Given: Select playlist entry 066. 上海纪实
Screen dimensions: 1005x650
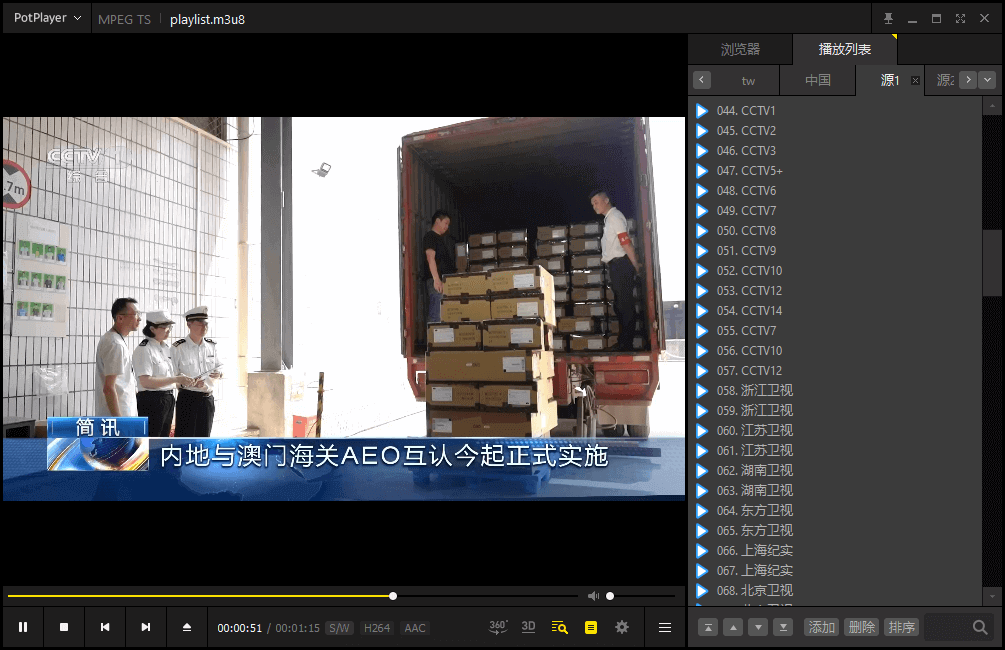Looking at the screenshot, I should [836, 551].
